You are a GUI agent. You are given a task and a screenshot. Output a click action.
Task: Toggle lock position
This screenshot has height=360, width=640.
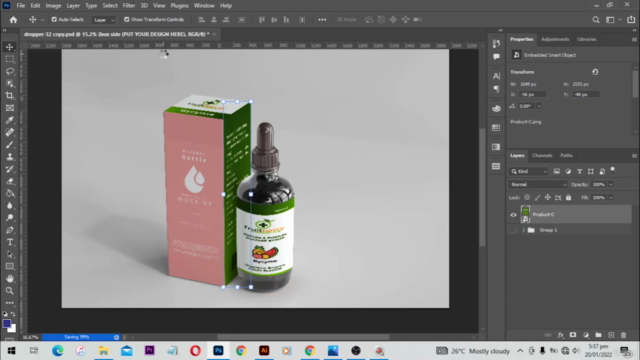click(x=548, y=198)
